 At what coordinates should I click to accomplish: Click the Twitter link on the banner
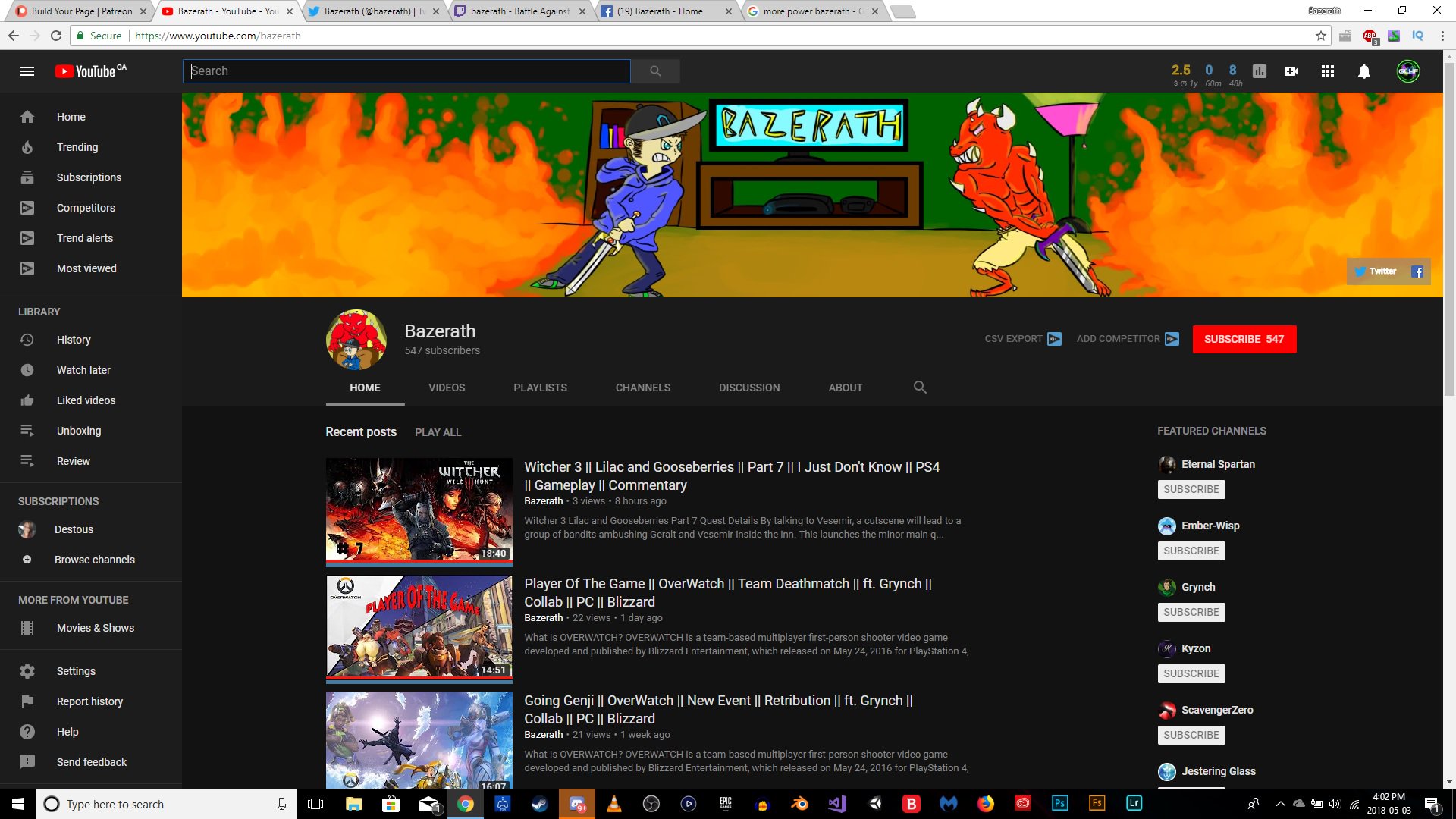coord(1376,271)
